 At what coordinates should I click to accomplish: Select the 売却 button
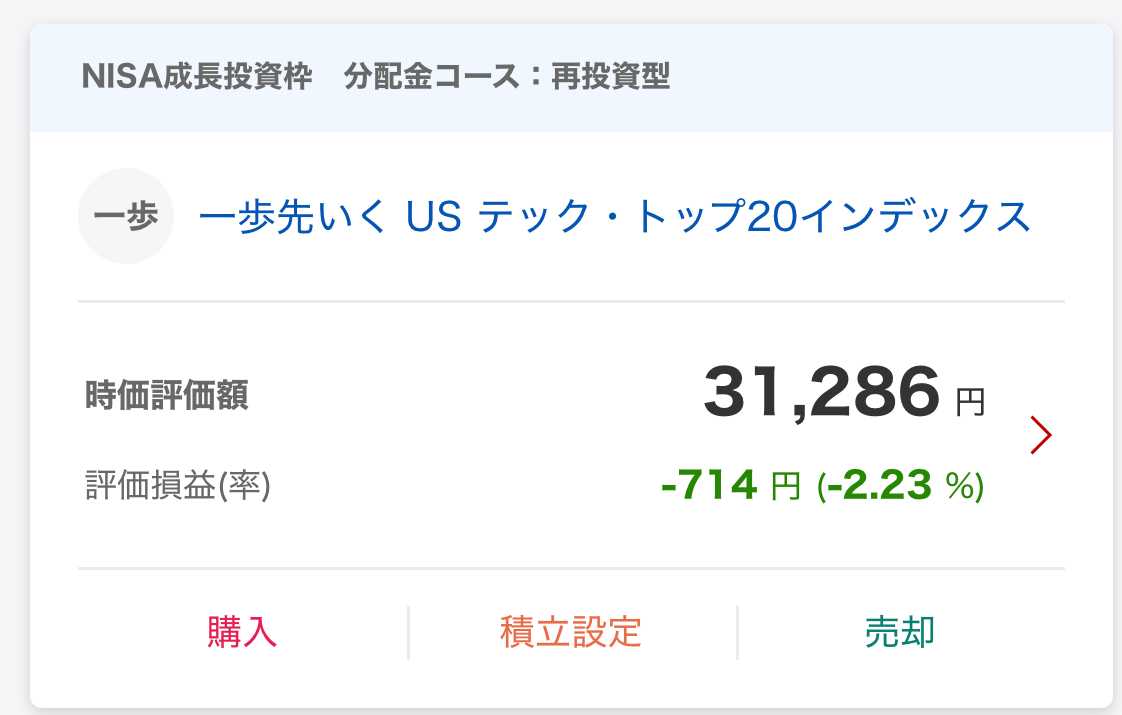(900, 632)
